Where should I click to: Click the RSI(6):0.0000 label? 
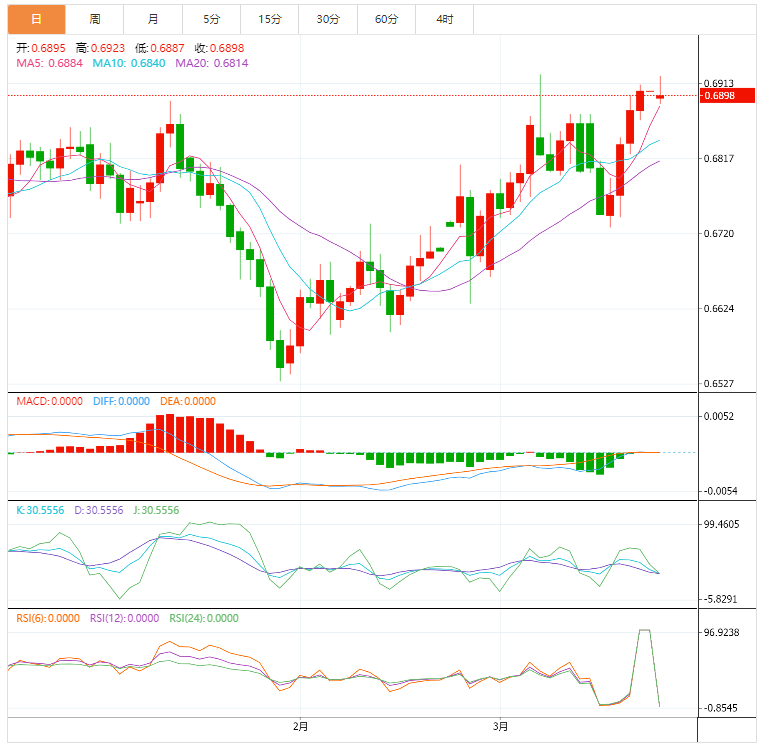[x=48, y=618]
